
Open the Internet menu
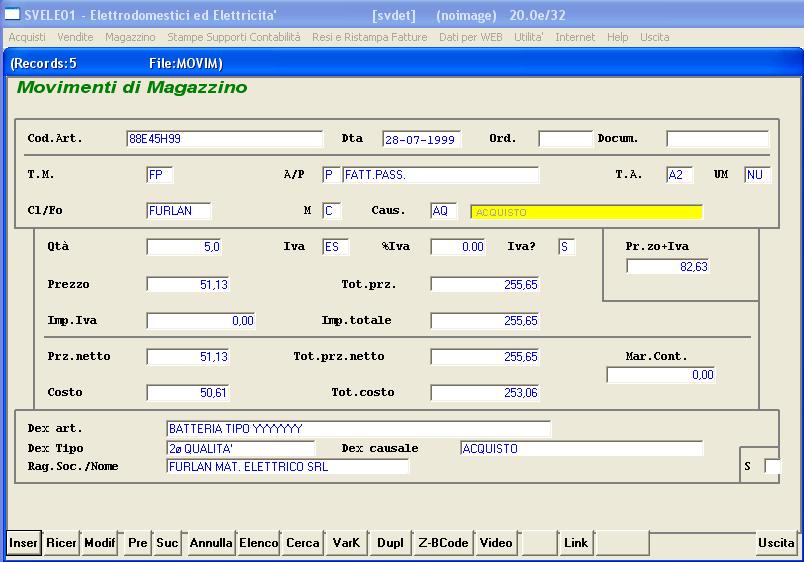tap(575, 37)
